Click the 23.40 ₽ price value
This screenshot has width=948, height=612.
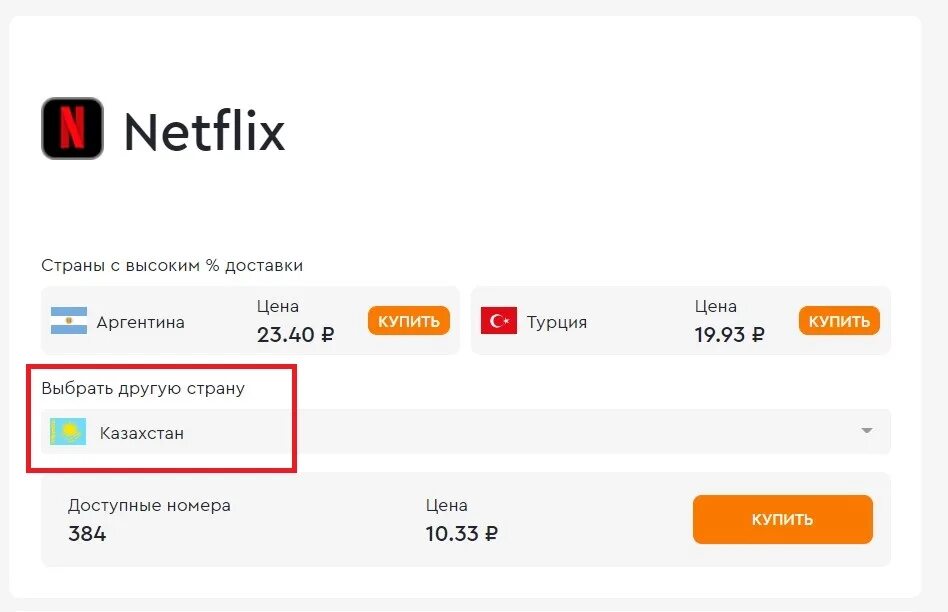pyautogui.click(x=295, y=335)
